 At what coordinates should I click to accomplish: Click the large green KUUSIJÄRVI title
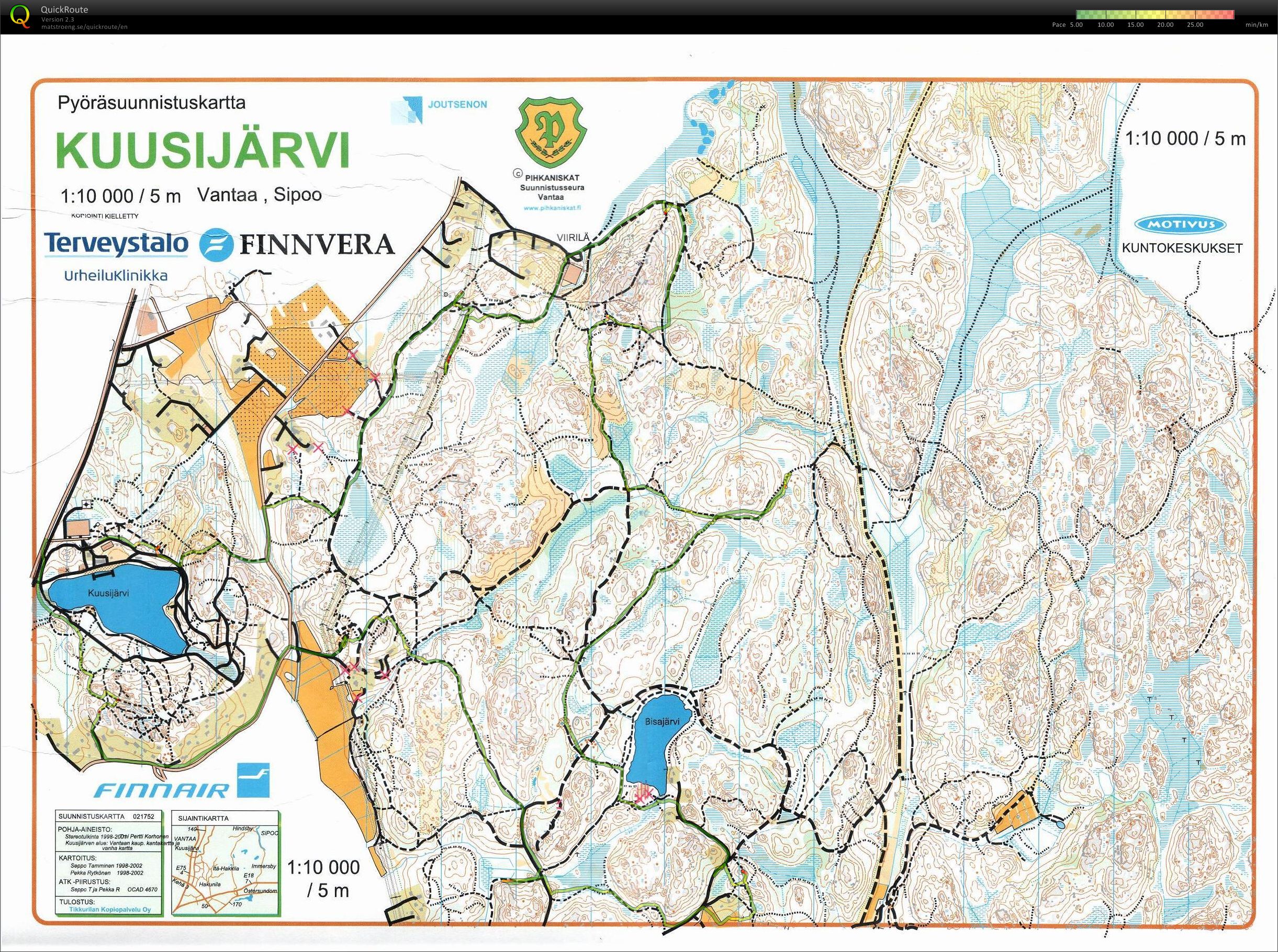click(203, 150)
